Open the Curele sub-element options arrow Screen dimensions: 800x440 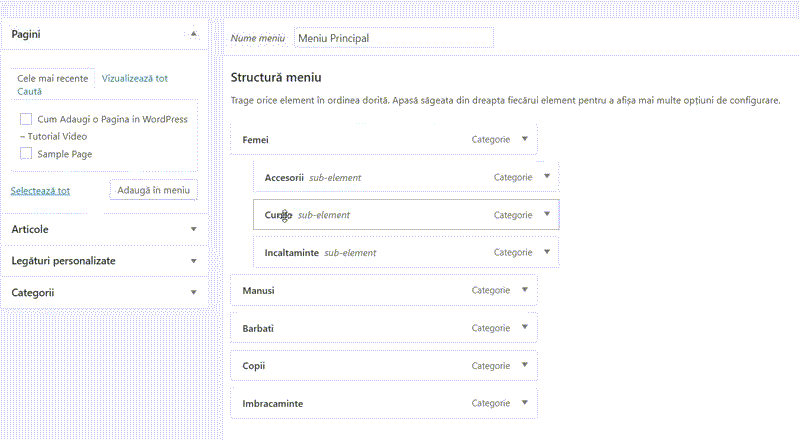point(546,214)
